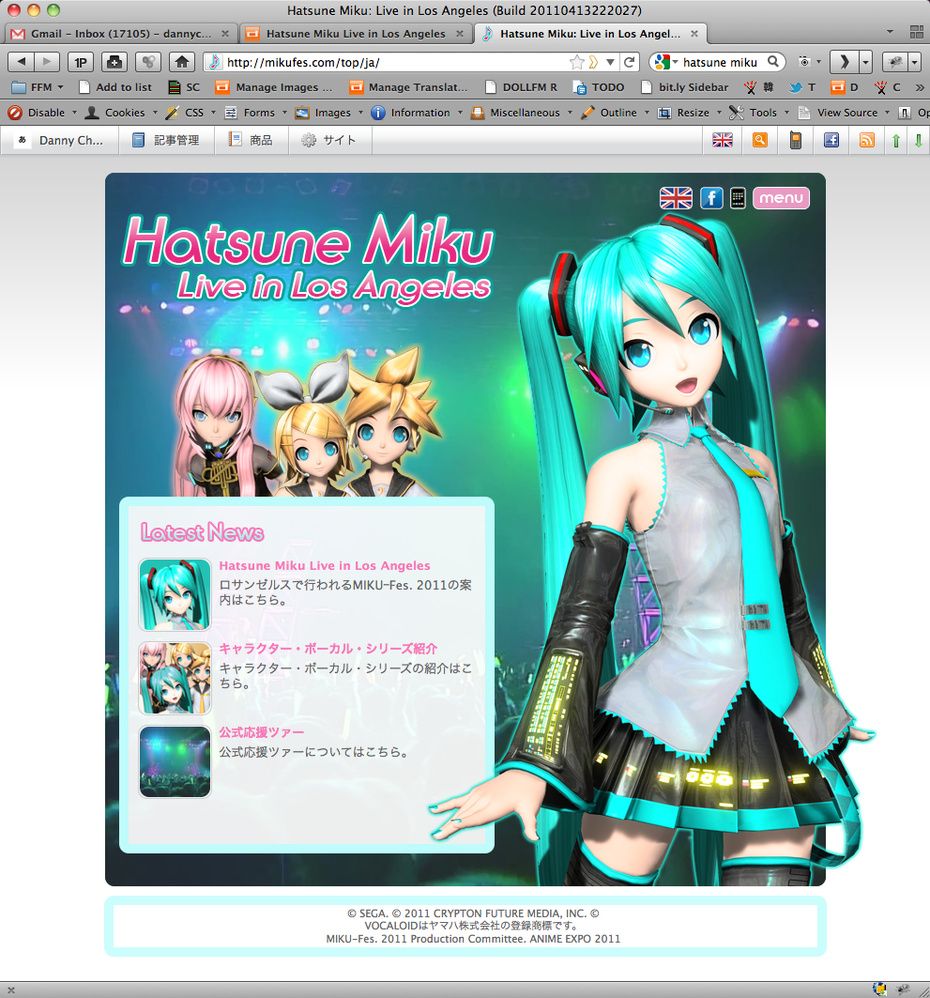Screen dimensions: 930x998
Task: Open the Hatsune Miku Live in Los Angeles news link
Action: (324, 566)
